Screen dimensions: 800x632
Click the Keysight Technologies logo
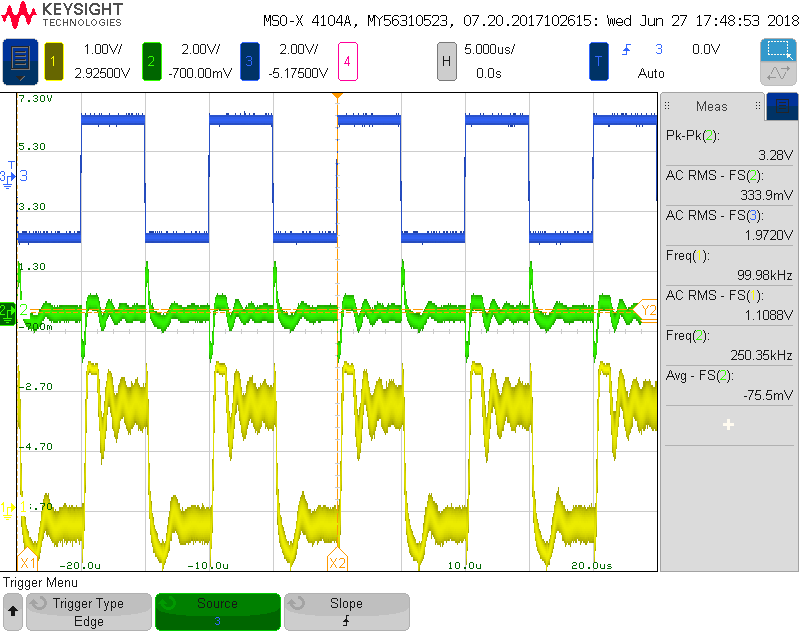click(x=62, y=15)
